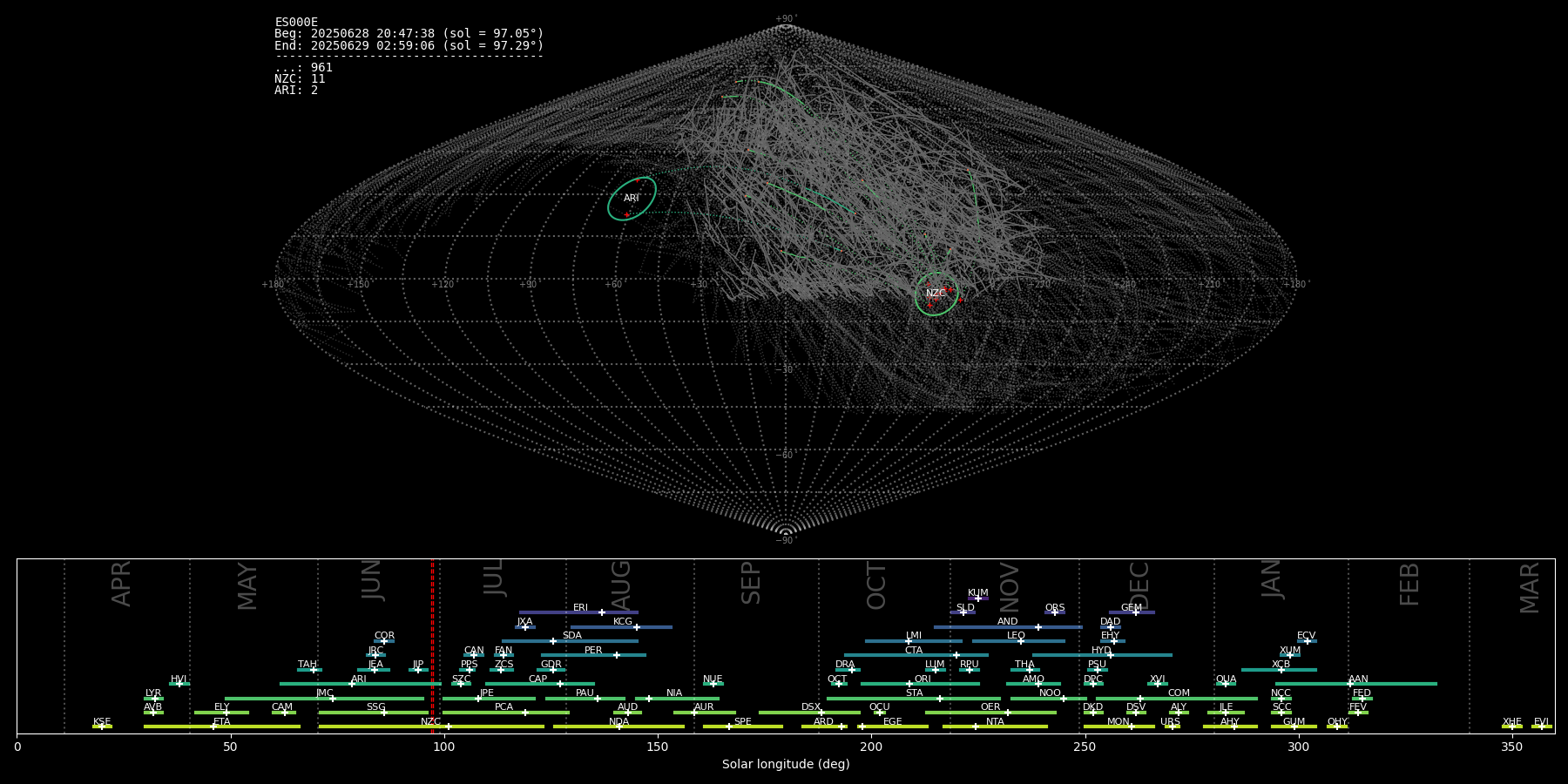This screenshot has width=1568, height=784.
Task: Click the MON shower bar label
Action: (1119, 722)
